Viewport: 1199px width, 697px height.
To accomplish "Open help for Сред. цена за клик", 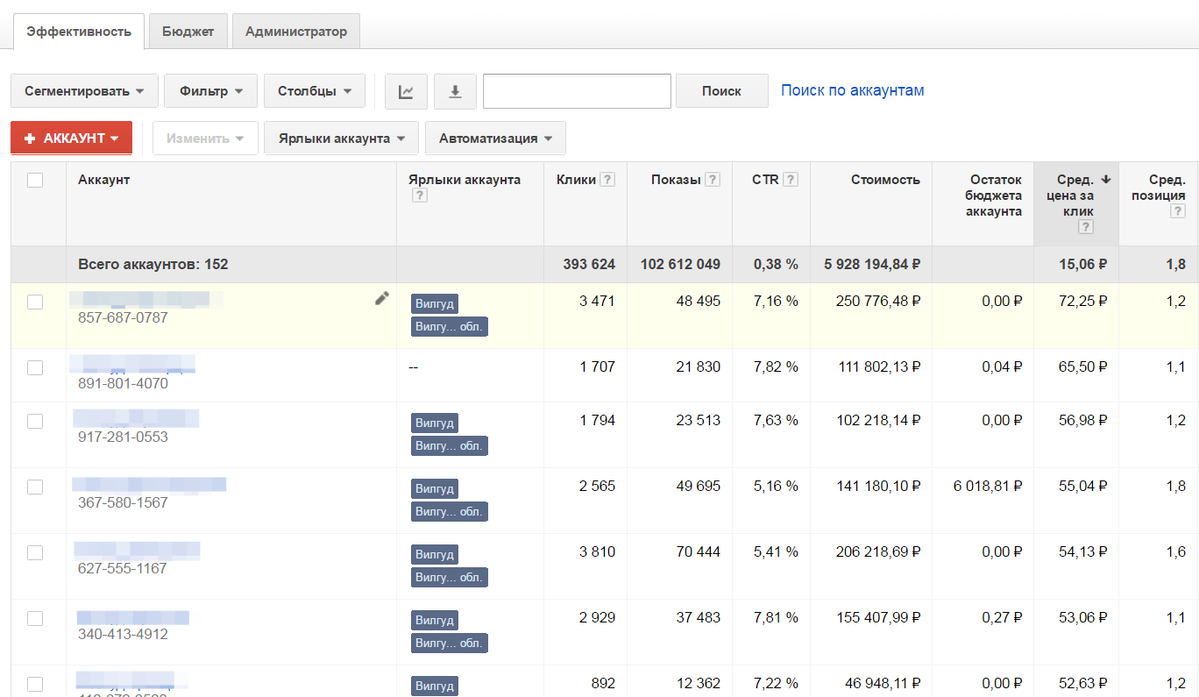I will [1085, 227].
